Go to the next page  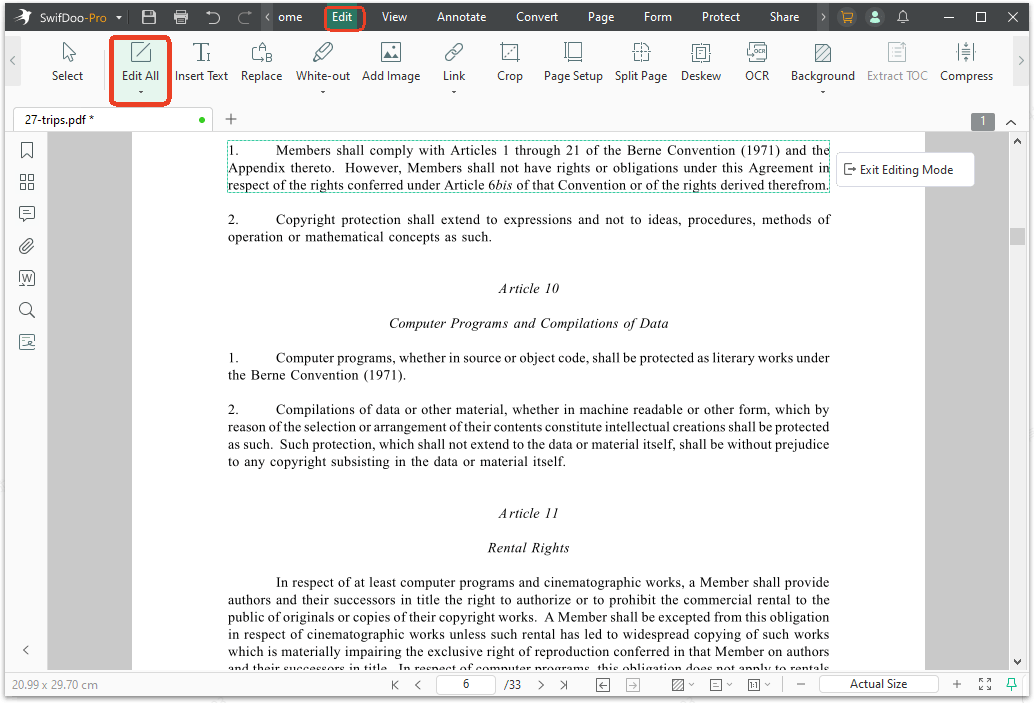click(541, 685)
